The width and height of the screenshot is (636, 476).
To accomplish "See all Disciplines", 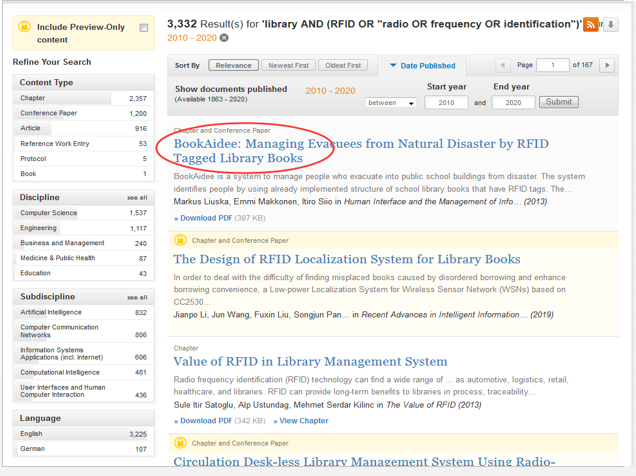I will 137,197.
